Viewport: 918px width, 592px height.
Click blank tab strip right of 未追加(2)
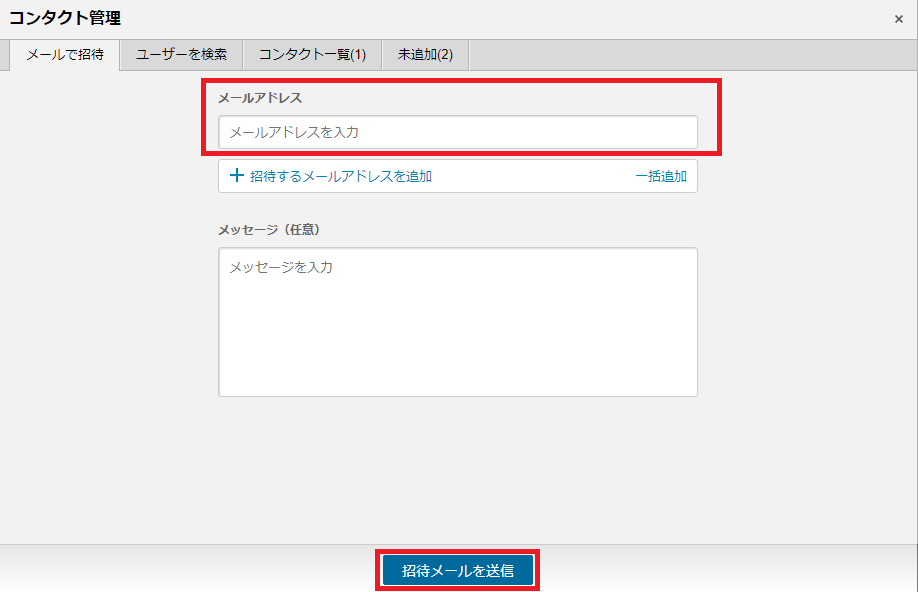tap(690, 55)
